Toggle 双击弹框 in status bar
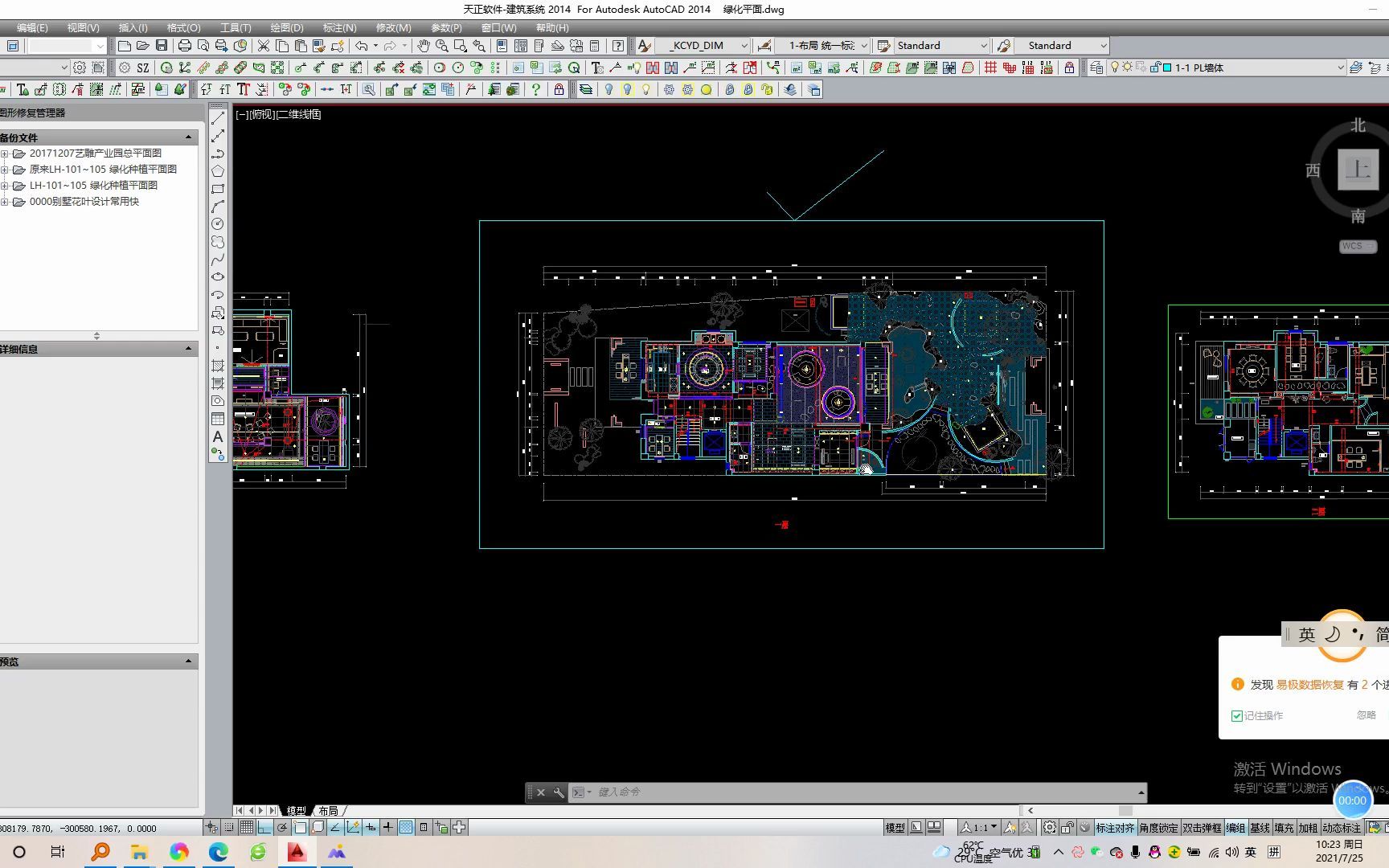 click(1202, 828)
